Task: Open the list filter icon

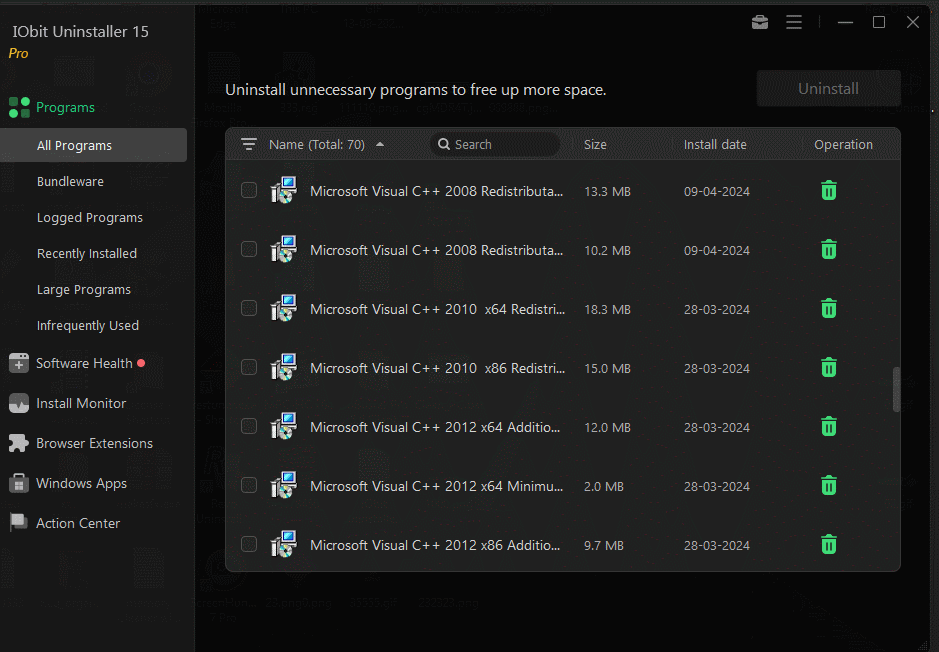Action: (x=249, y=144)
